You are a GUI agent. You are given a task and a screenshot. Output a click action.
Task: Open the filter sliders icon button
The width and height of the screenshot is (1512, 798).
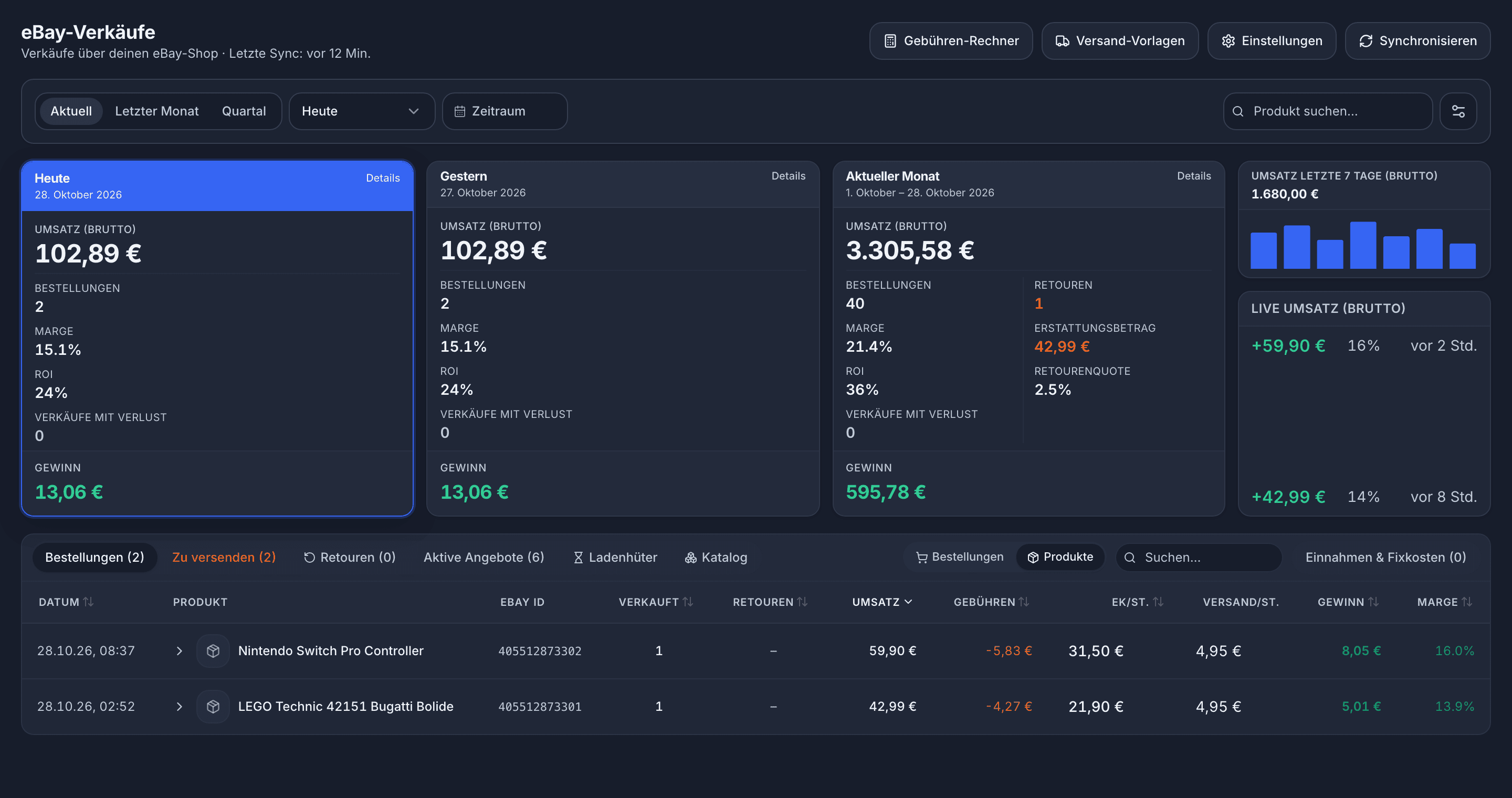1458,111
